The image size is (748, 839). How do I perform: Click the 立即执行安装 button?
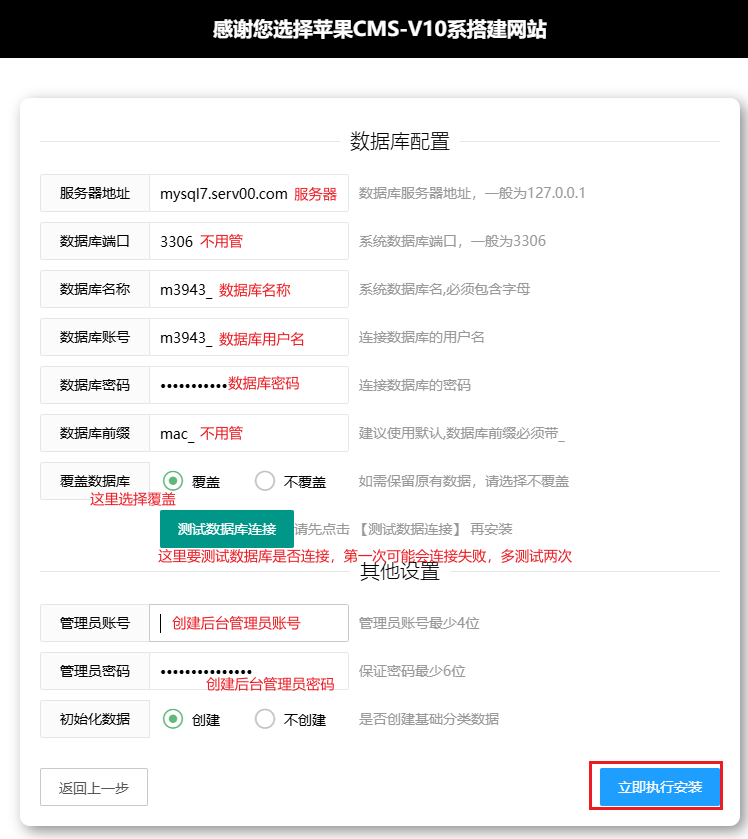660,787
